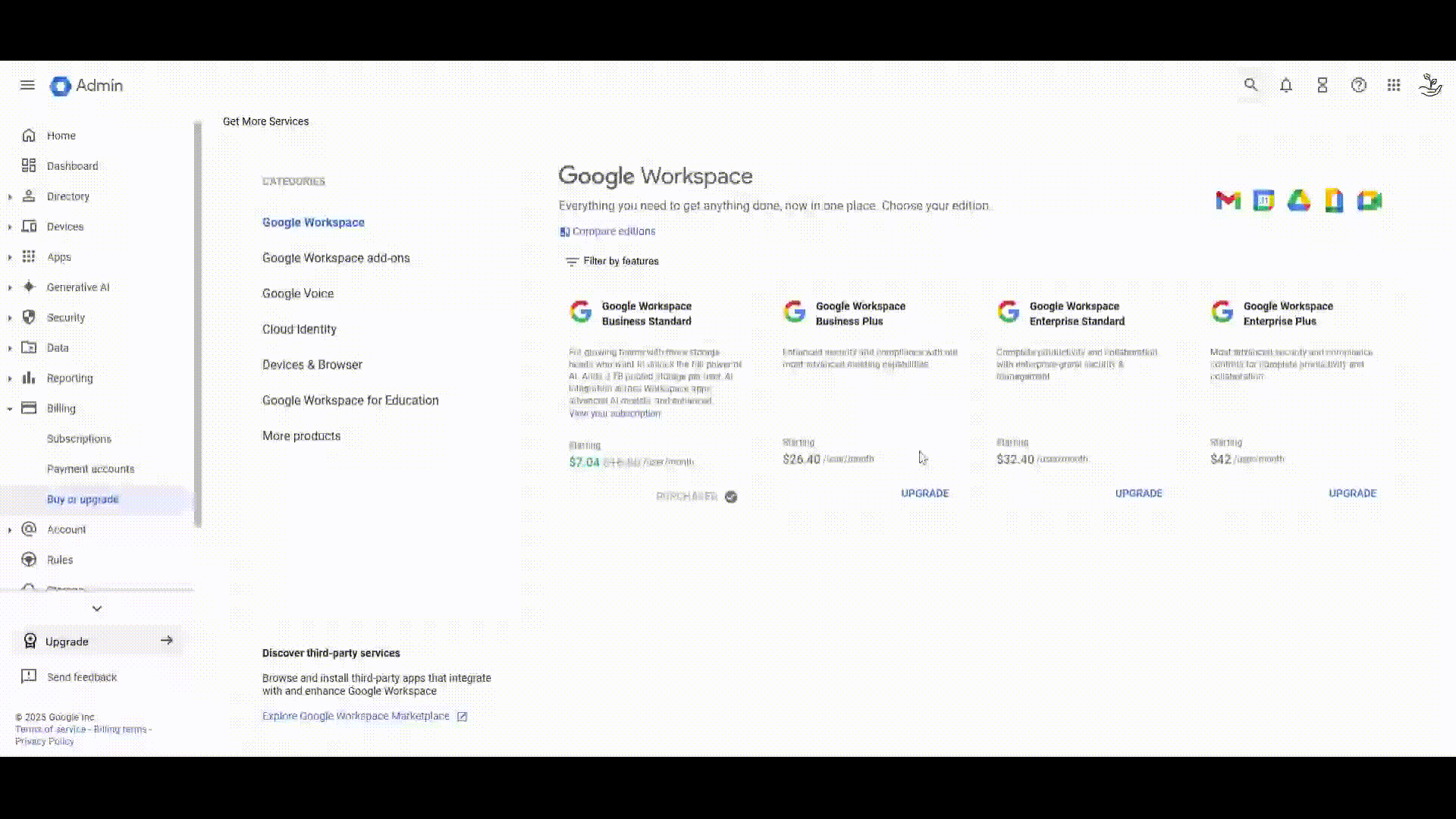
Task: Expand the Generative AI section arrow
Action: point(10,288)
